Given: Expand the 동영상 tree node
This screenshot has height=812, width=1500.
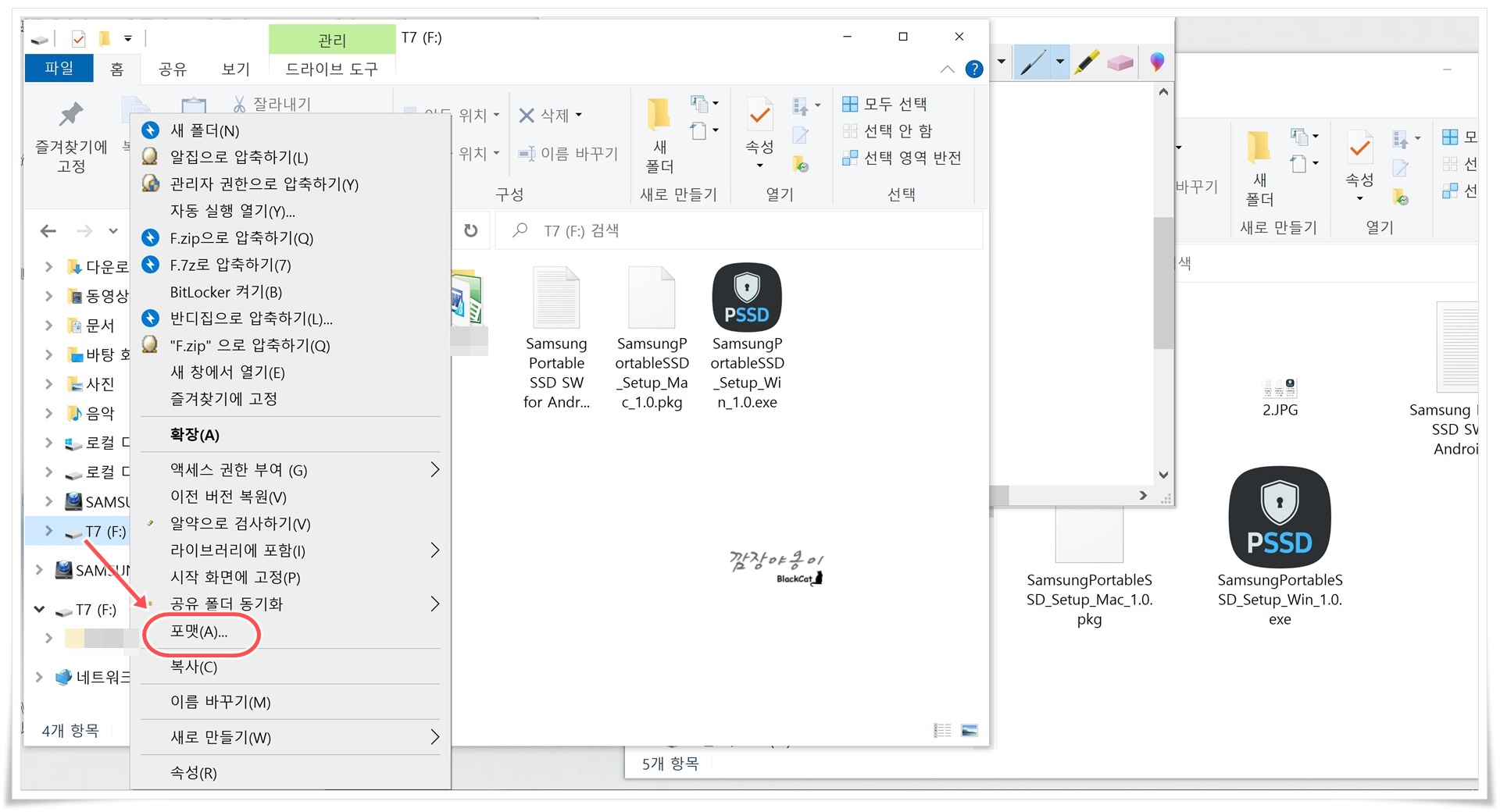Looking at the screenshot, I should click(x=48, y=296).
